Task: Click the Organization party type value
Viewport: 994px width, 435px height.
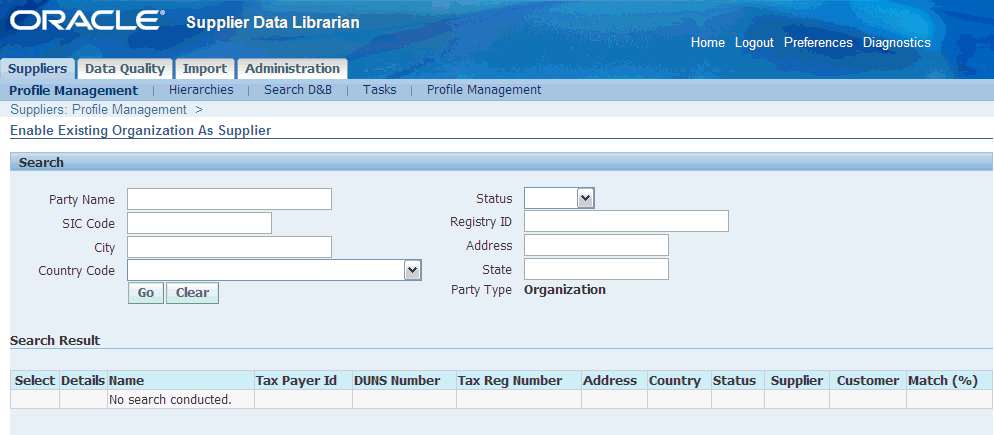Action: click(x=565, y=290)
